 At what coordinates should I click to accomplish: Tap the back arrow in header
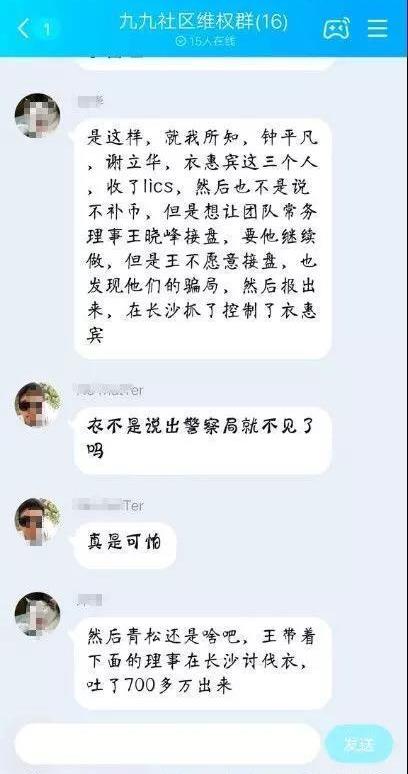pyautogui.click(x=23, y=29)
